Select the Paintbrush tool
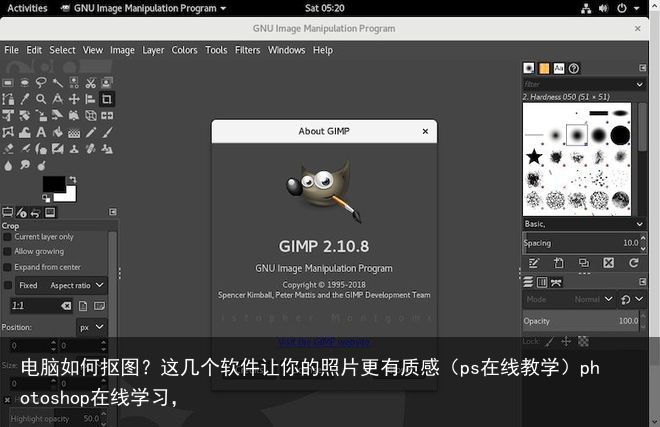 107,133
